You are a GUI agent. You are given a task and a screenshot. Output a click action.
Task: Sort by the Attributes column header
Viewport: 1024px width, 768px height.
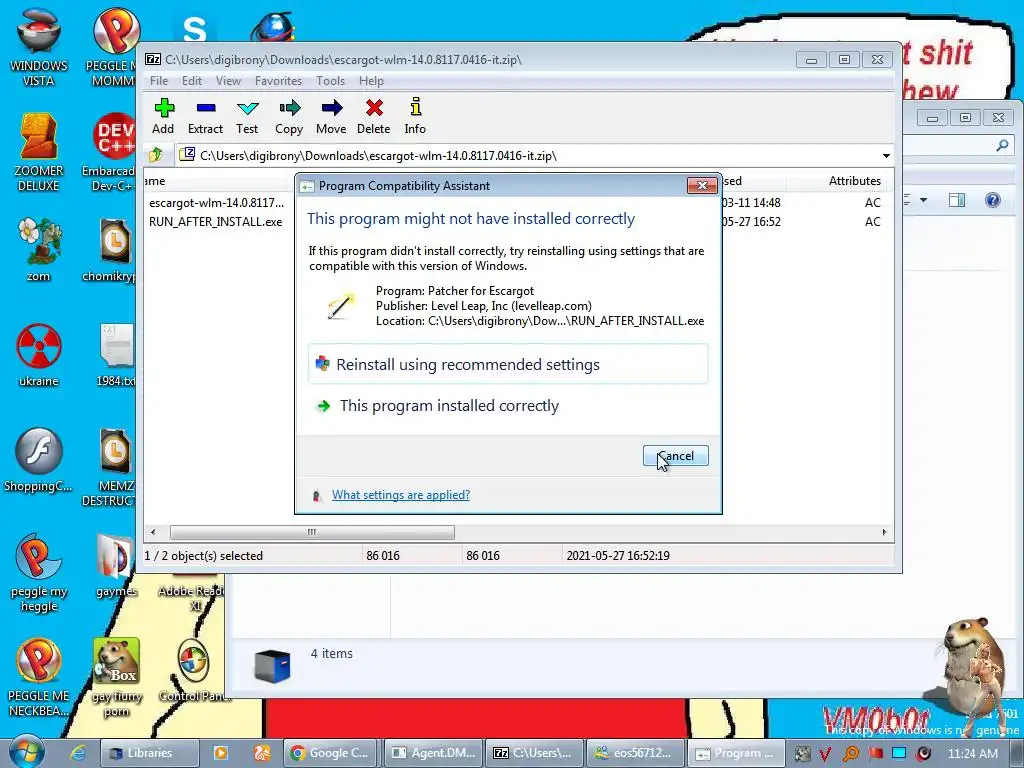click(855, 181)
